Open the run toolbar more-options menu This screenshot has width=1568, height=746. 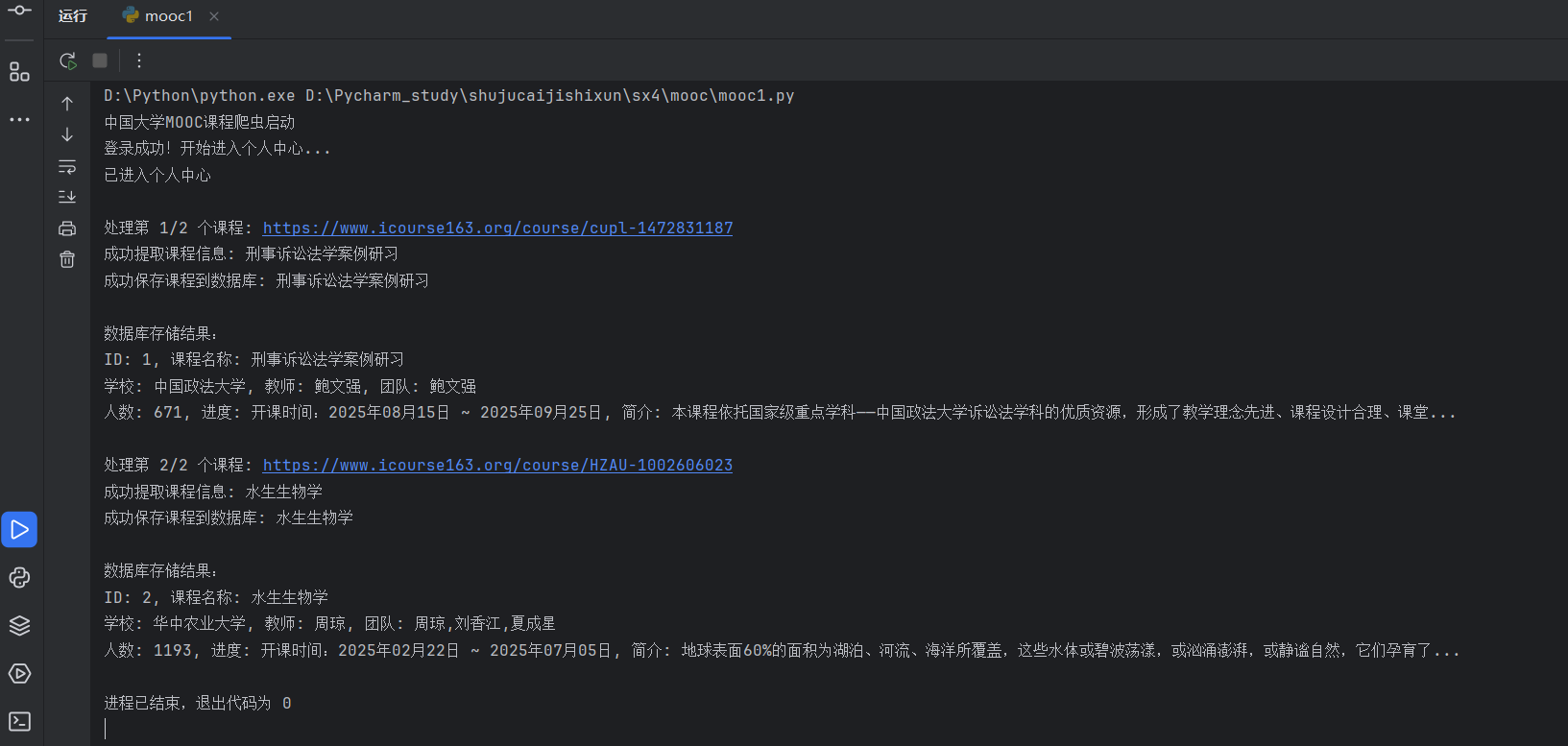(139, 60)
